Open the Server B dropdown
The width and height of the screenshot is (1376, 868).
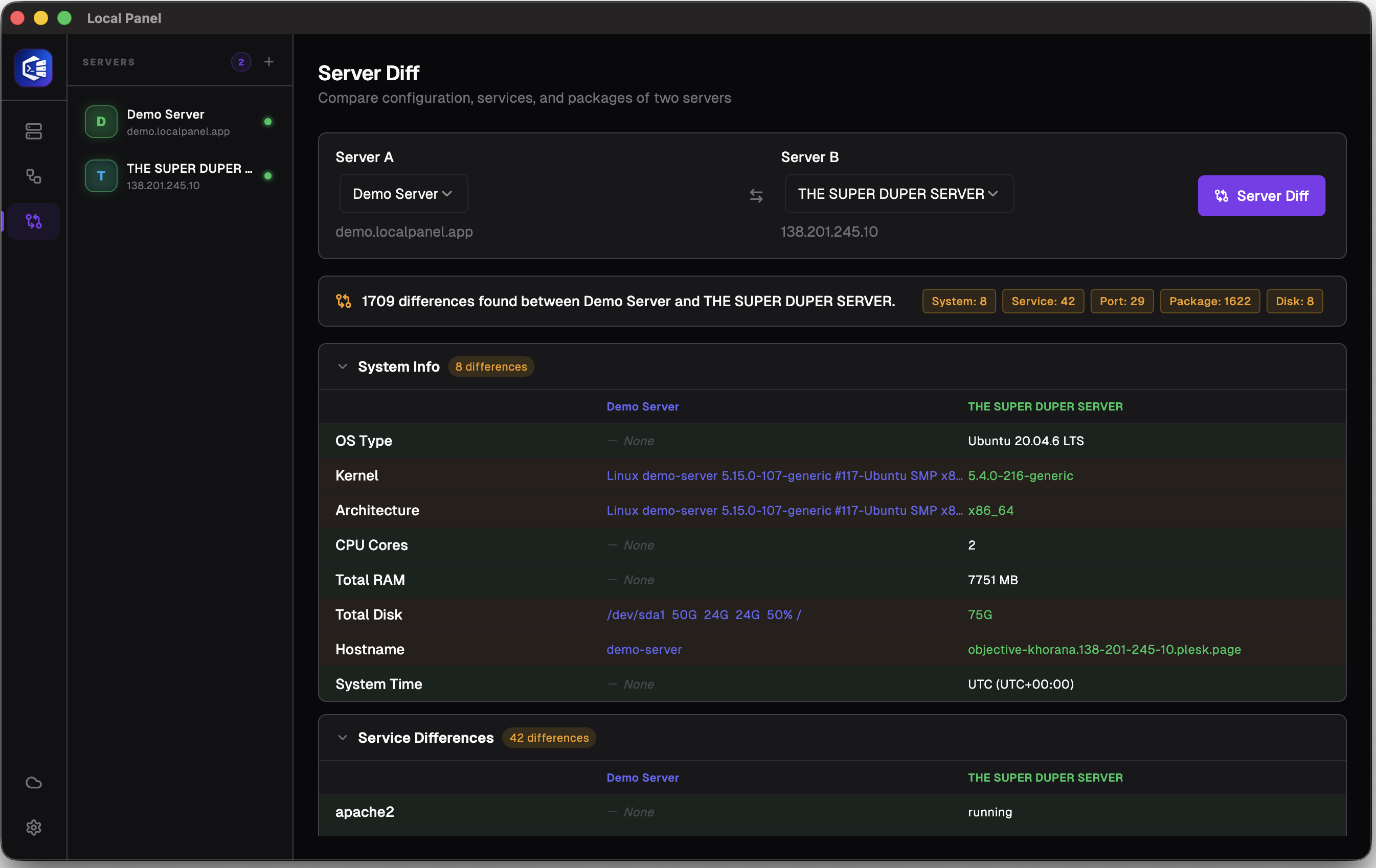[x=899, y=194]
